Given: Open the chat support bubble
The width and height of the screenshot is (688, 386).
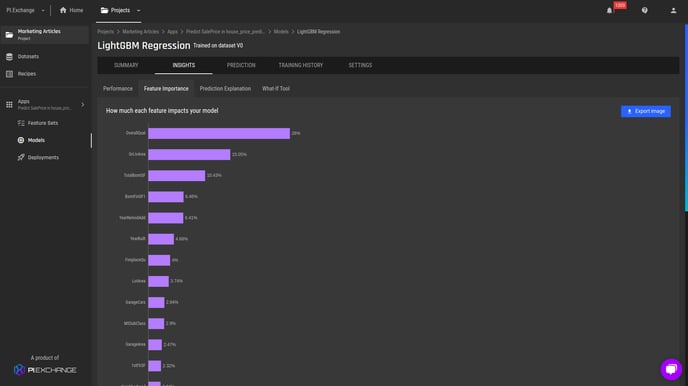Looking at the screenshot, I should coord(671,369).
